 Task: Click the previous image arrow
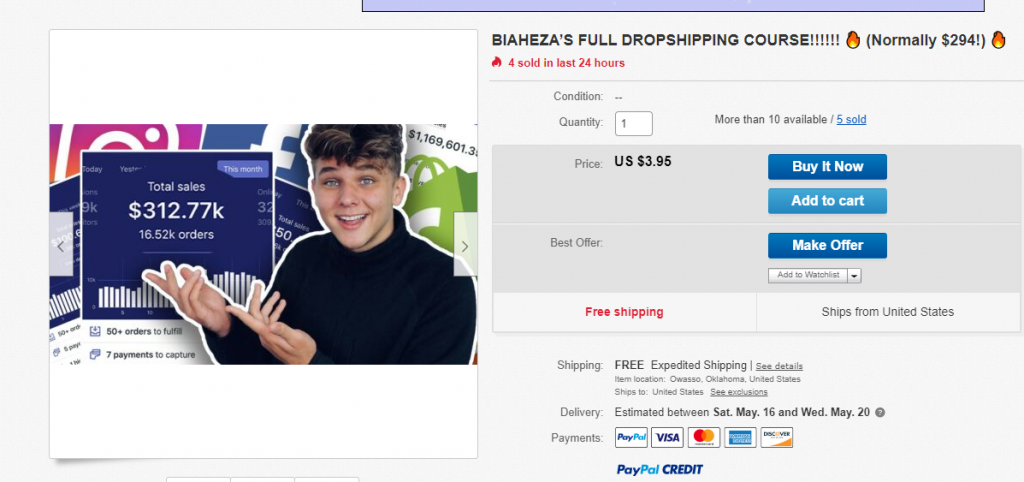(x=61, y=245)
